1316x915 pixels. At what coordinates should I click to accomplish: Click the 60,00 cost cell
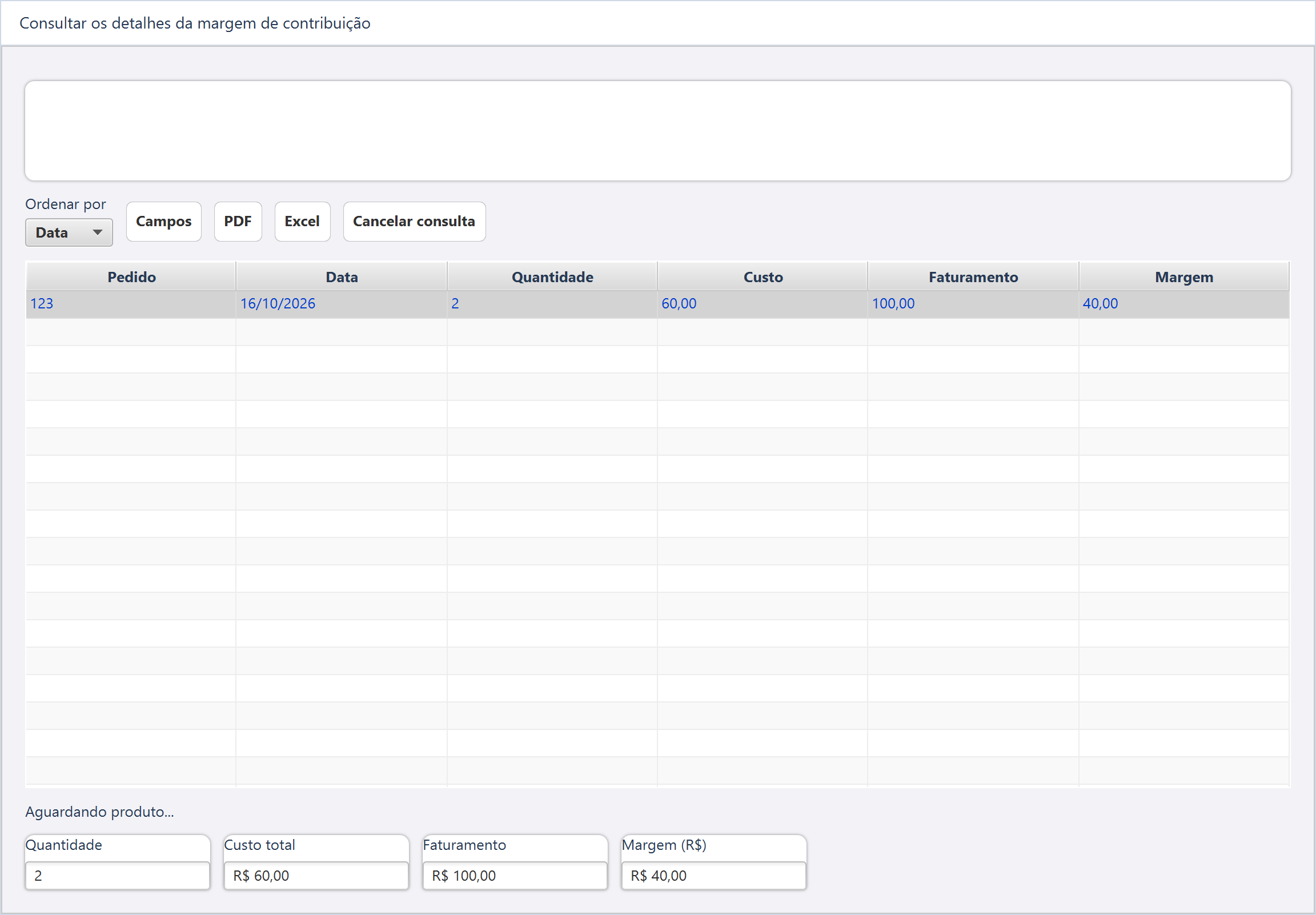[763, 304]
